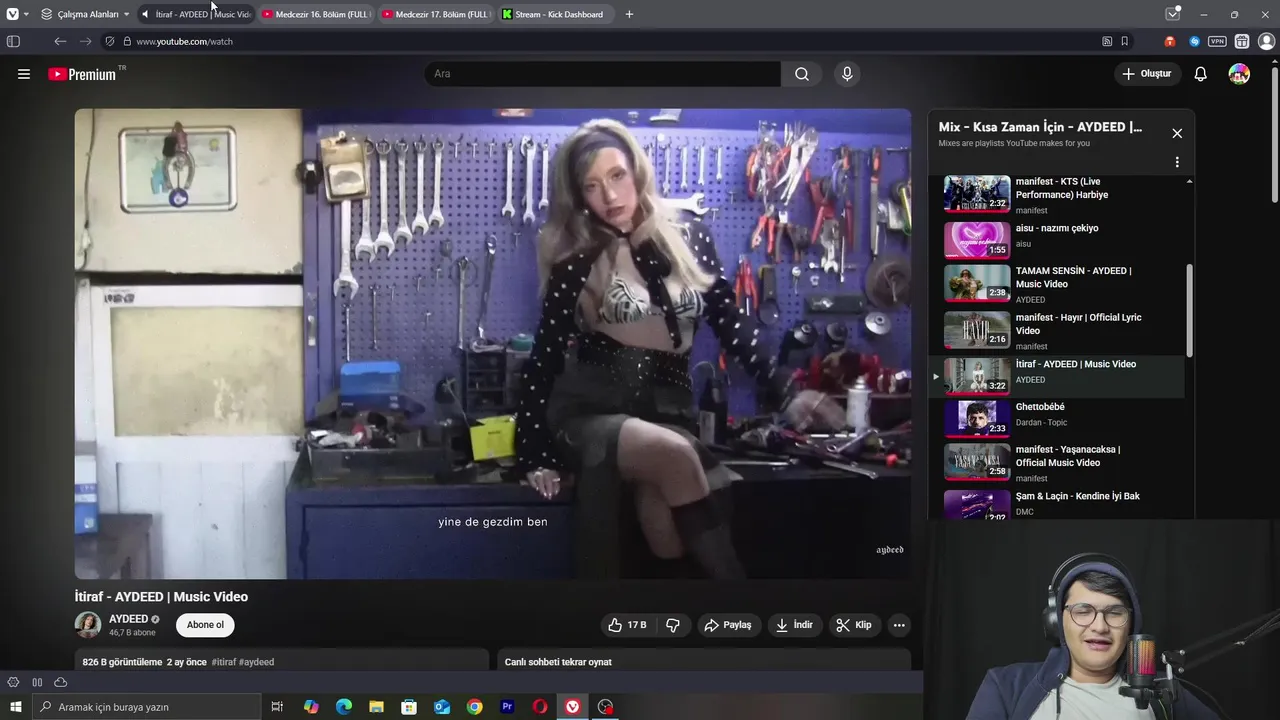Open the YouTube hamburger guide menu

tap(24, 74)
